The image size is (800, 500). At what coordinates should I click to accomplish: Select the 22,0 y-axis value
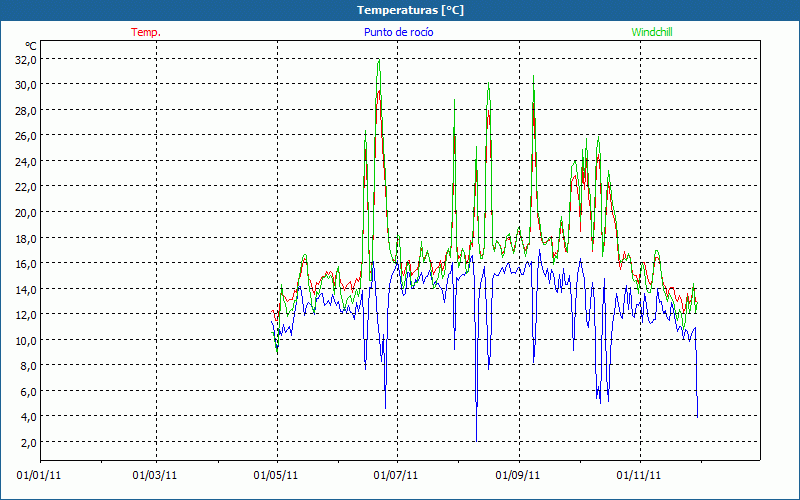[x=26, y=187]
